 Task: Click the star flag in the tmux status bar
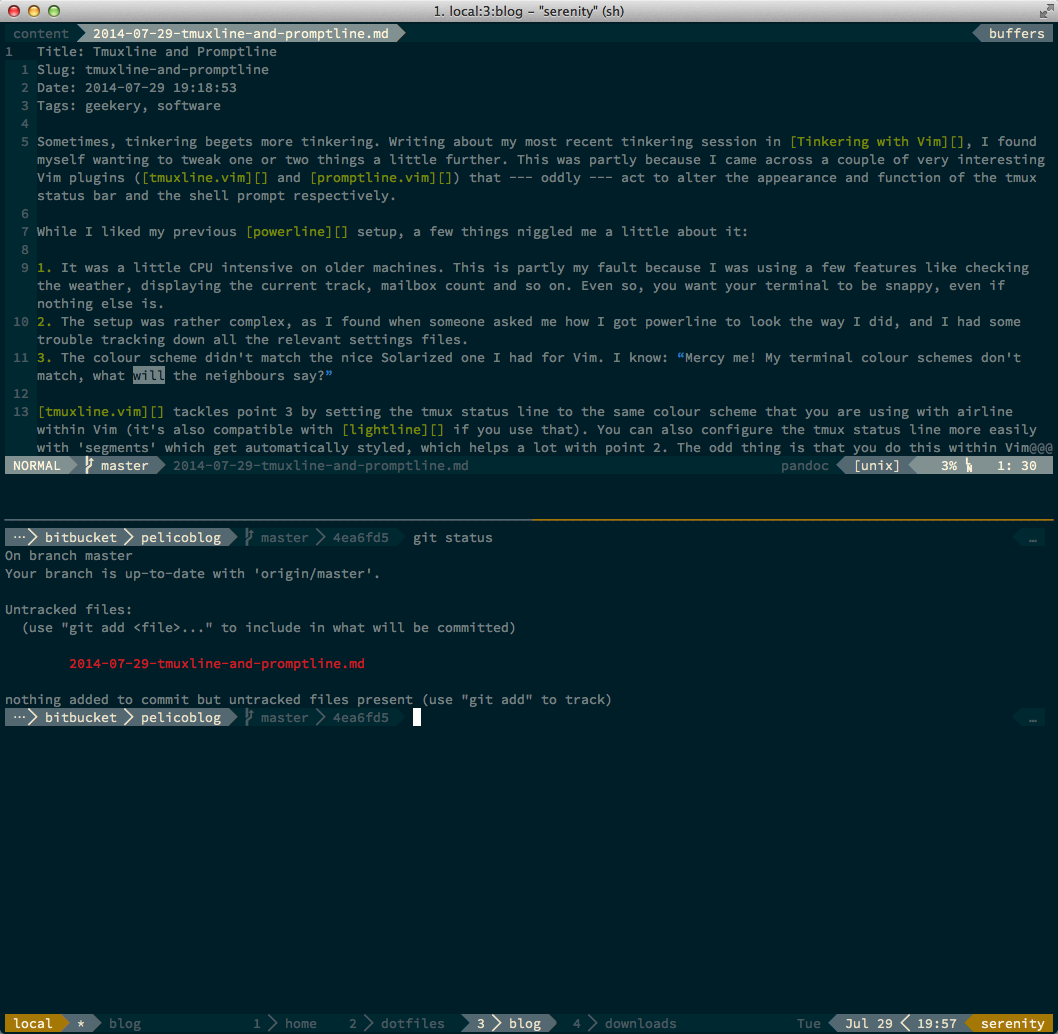click(80, 1023)
